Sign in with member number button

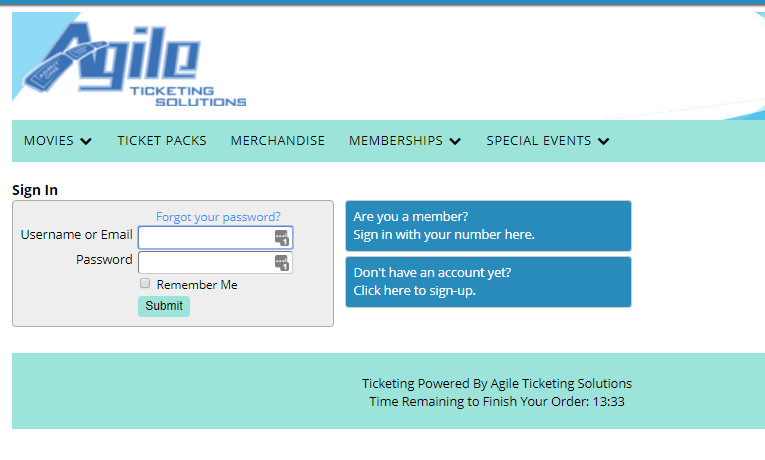(488, 226)
